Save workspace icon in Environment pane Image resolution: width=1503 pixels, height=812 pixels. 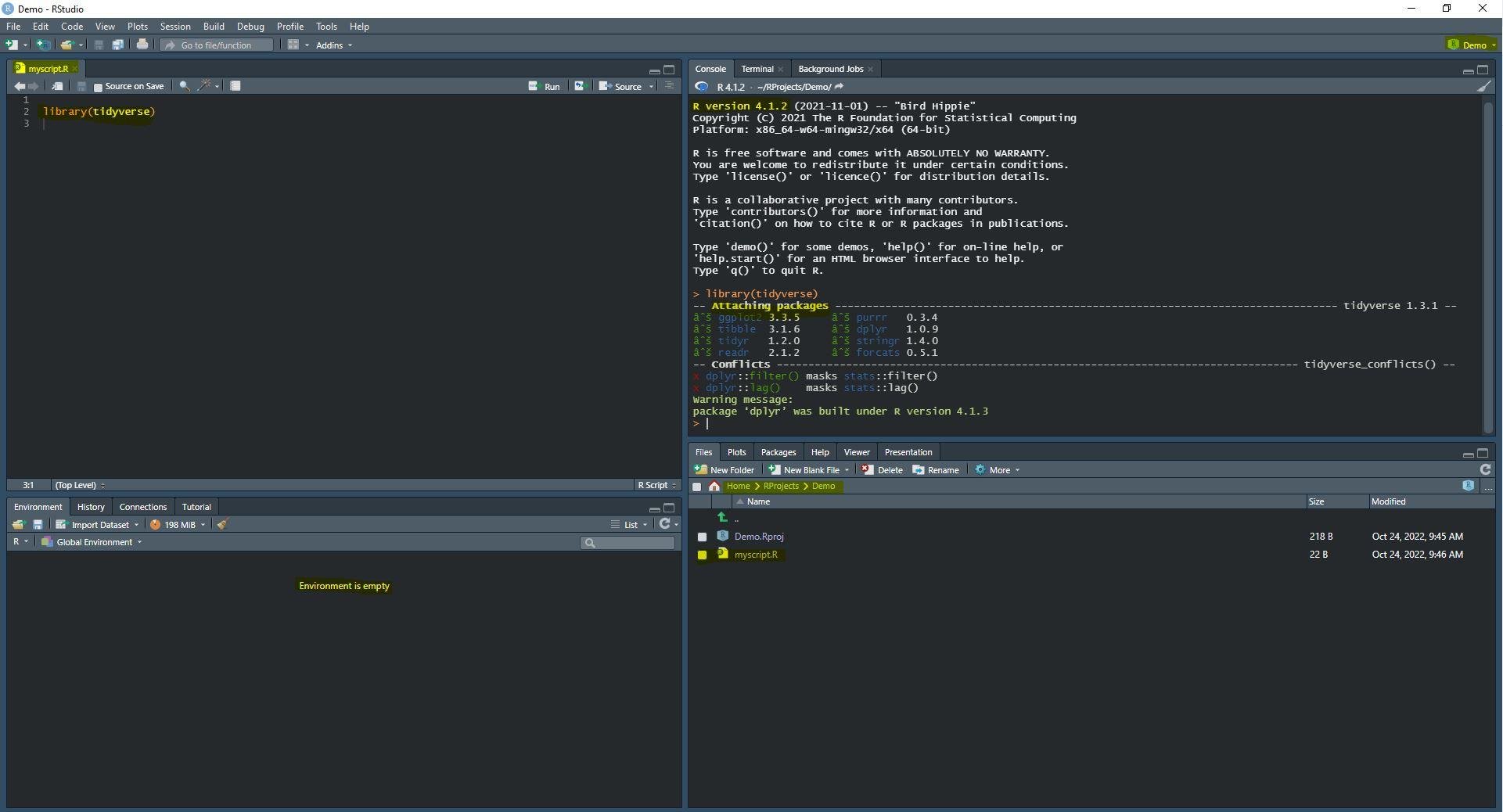tap(38, 525)
